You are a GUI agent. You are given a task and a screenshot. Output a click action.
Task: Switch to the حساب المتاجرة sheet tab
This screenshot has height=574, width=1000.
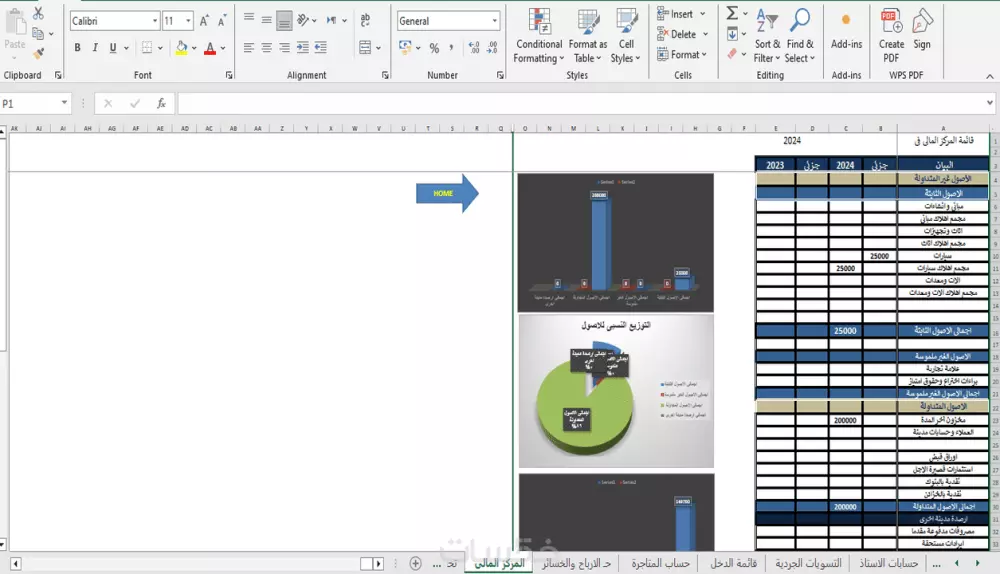tap(660, 563)
